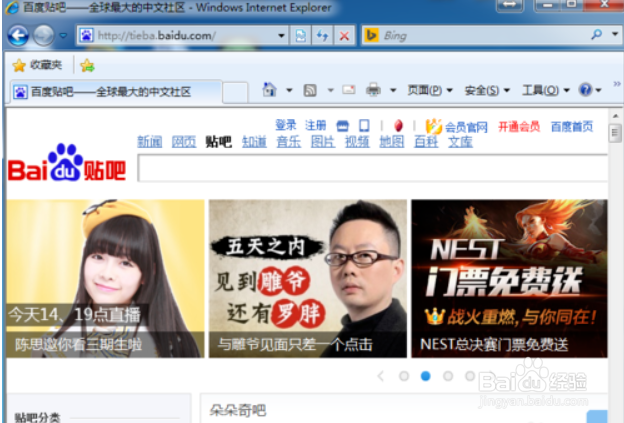Click the Help question mark icon
The height and width of the screenshot is (423, 624).
click(x=585, y=90)
